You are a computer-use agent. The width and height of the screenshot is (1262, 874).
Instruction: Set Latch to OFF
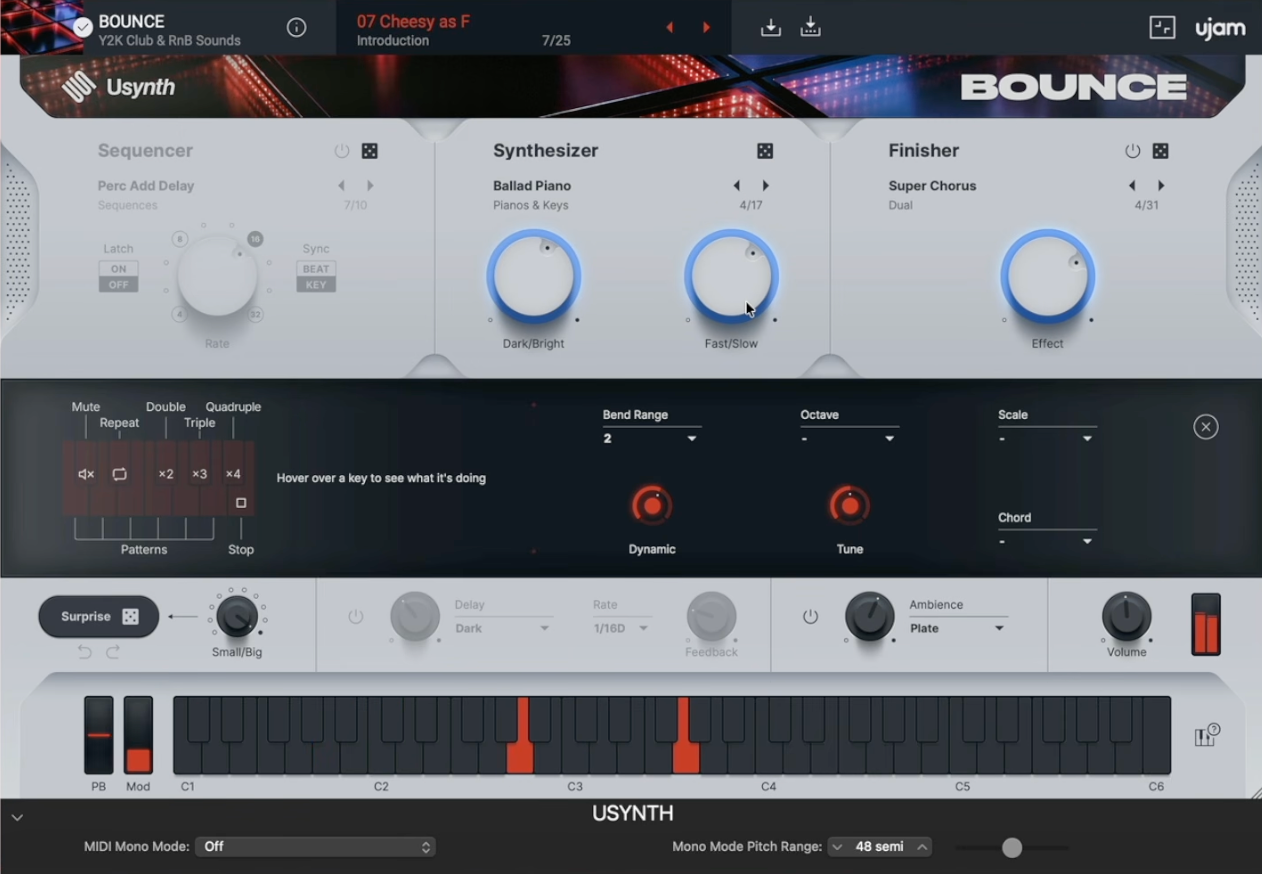click(x=119, y=285)
